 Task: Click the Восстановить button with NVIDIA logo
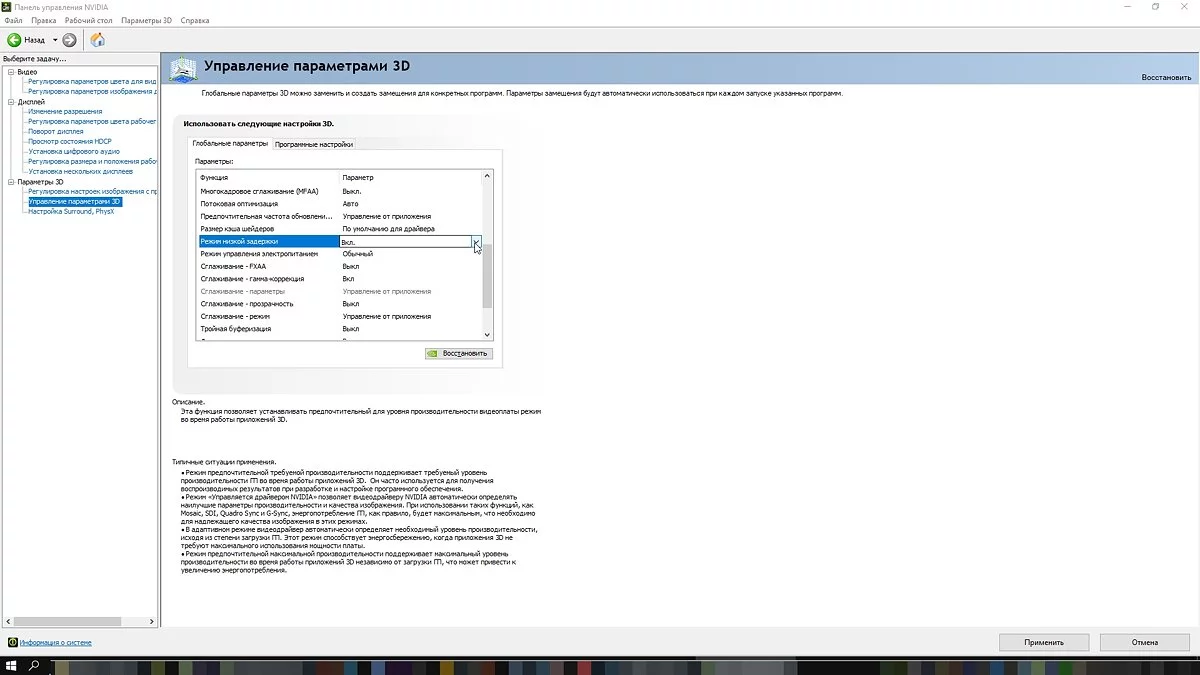[458, 353]
